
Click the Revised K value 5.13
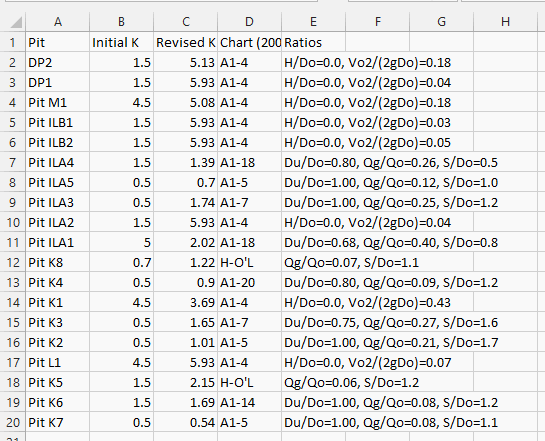tap(186, 63)
